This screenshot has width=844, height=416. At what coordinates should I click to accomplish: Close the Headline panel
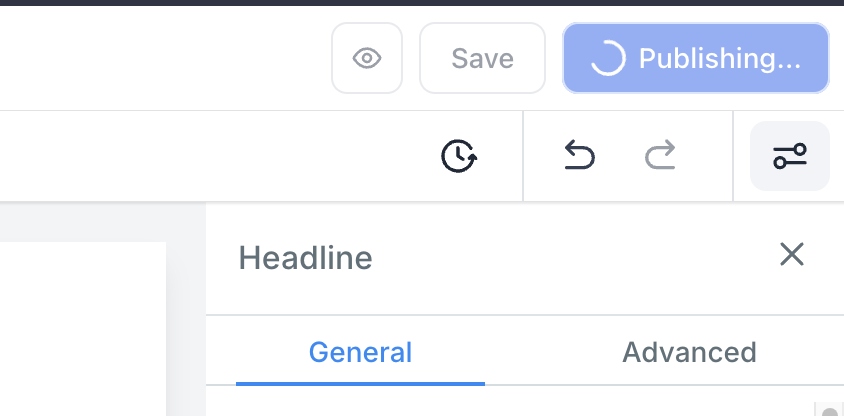pos(792,254)
